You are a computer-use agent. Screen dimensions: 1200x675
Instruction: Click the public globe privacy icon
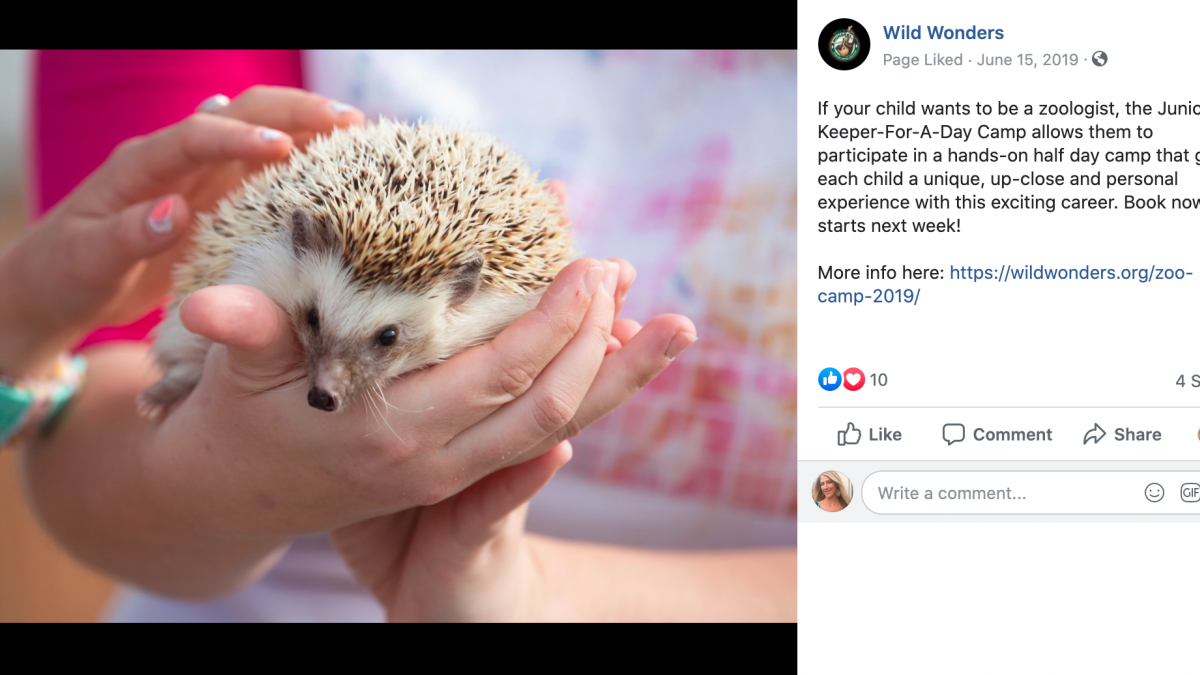point(1100,59)
